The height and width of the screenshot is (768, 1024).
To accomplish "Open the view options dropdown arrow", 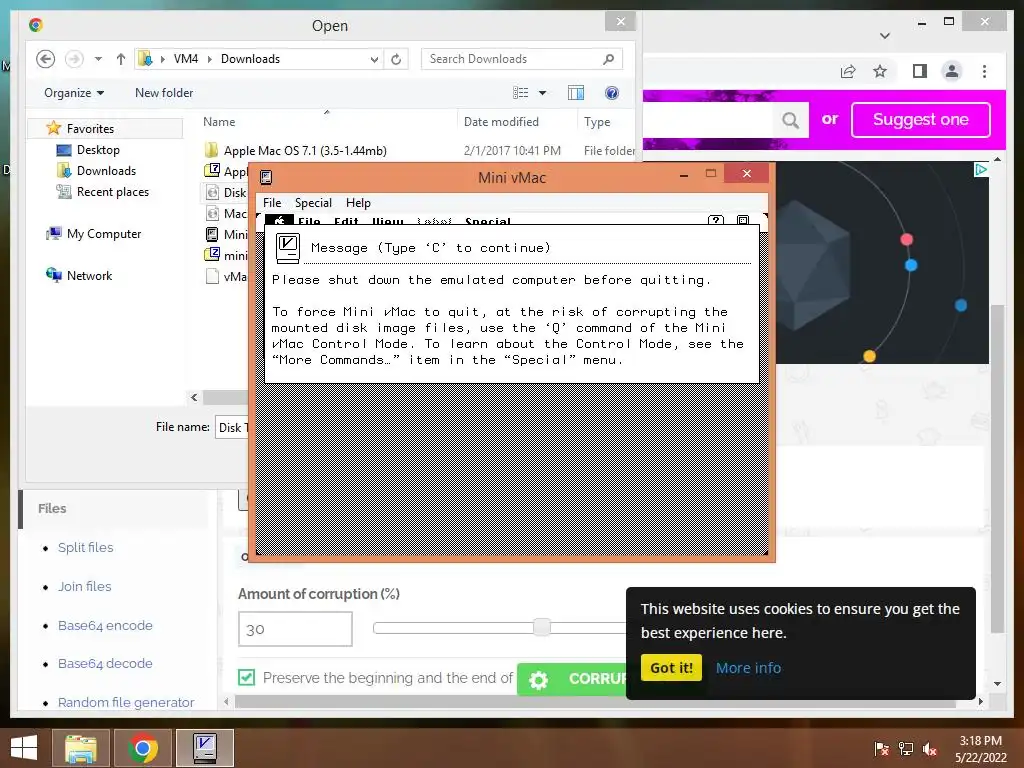I will point(542,93).
